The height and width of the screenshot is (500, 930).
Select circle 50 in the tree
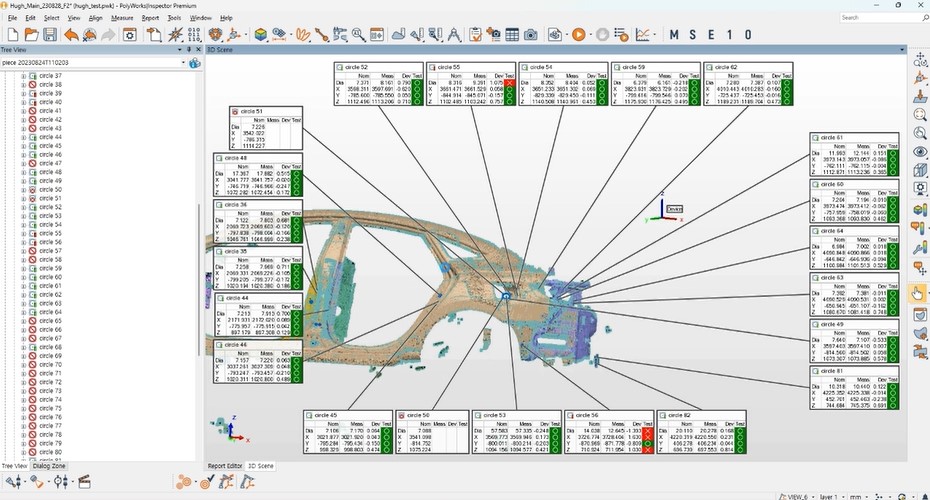pos(50,190)
